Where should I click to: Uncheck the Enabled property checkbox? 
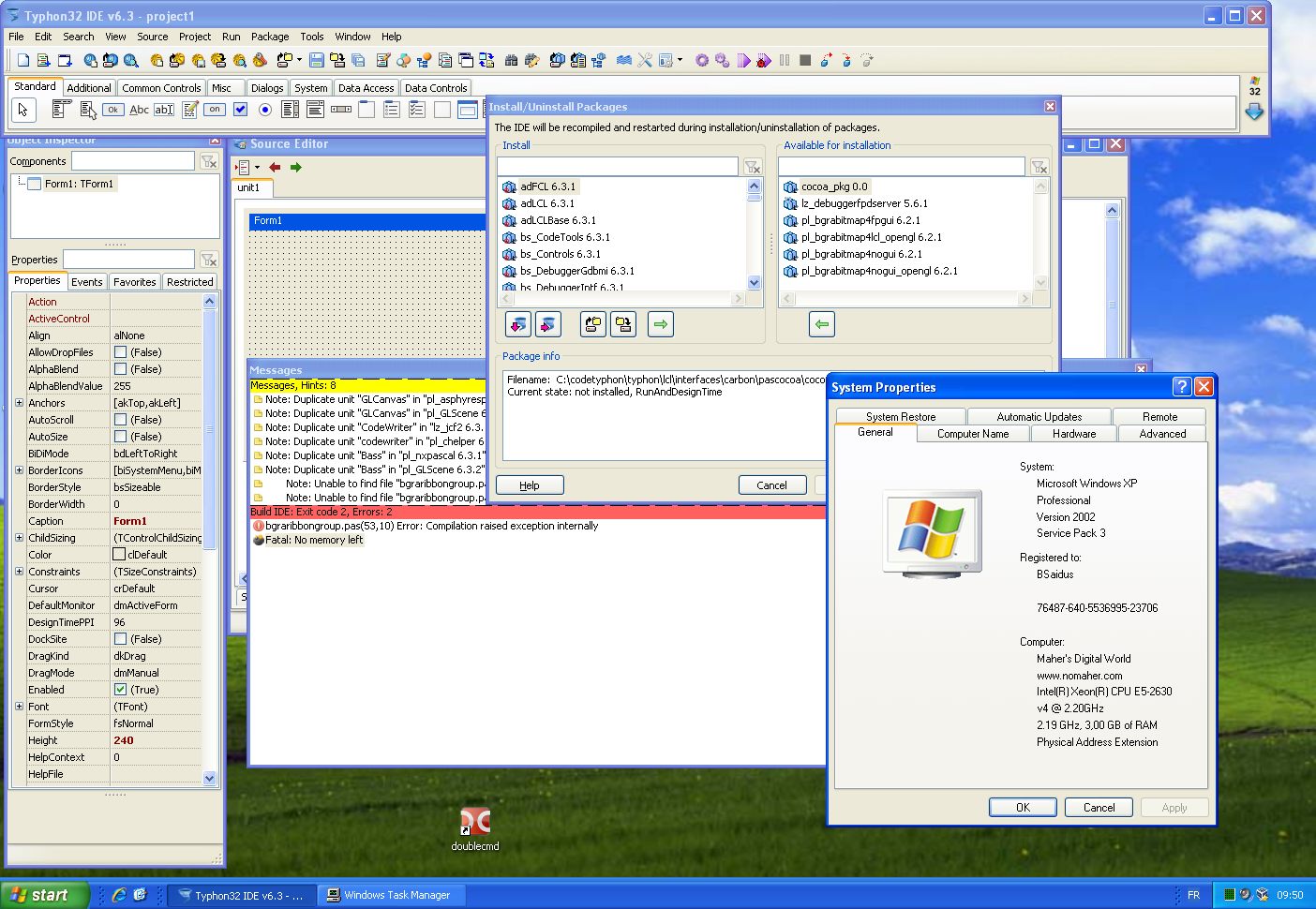click(120, 690)
